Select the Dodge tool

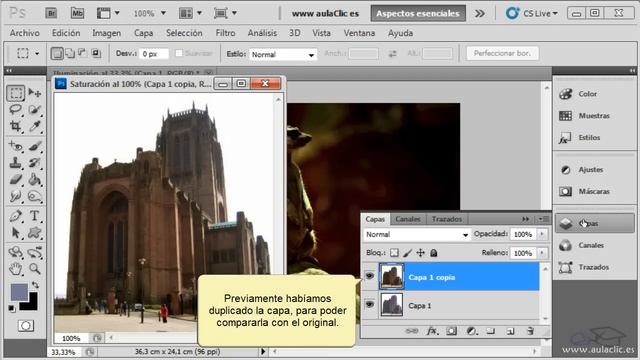35,196
